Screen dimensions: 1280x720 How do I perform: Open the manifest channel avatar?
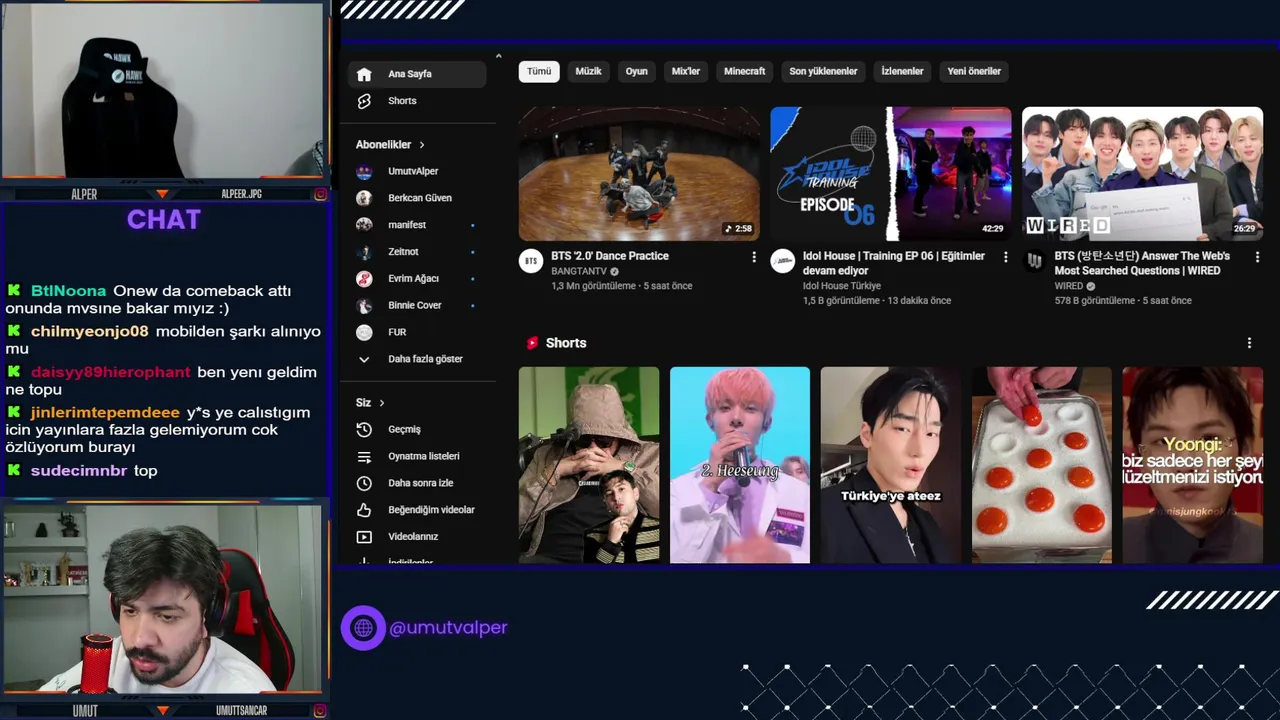pyautogui.click(x=364, y=225)
